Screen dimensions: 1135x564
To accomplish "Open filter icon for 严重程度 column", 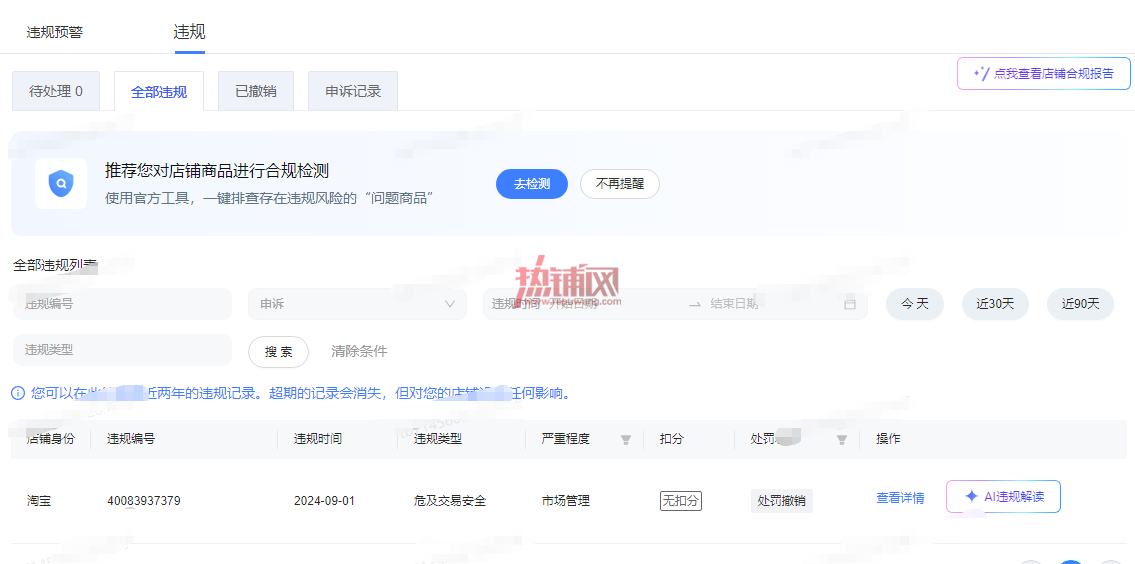I will tap(626, 439).
